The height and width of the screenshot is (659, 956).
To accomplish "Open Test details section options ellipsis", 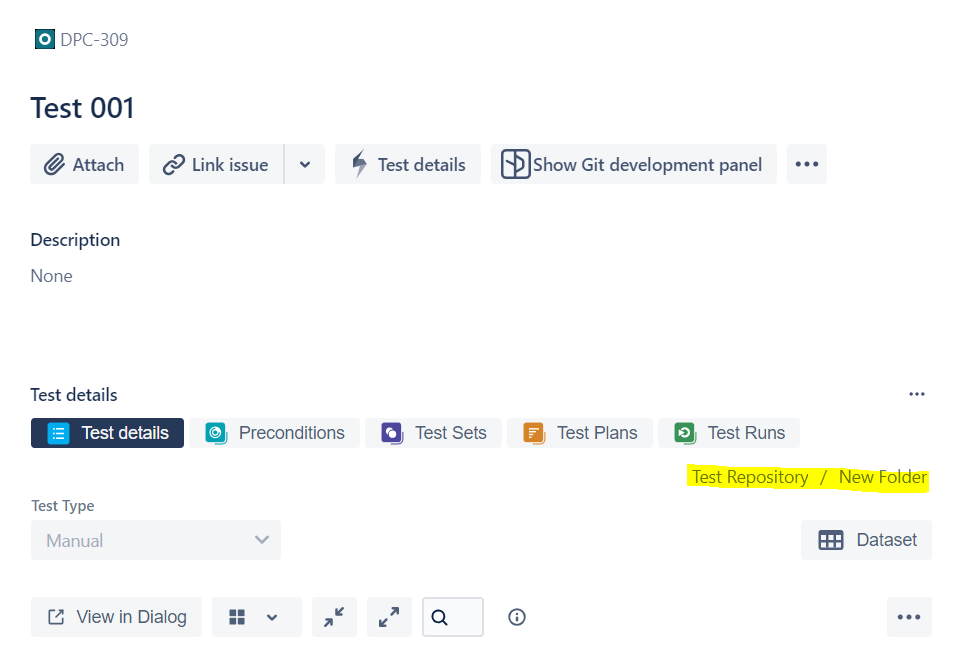I will pos(917,394).
